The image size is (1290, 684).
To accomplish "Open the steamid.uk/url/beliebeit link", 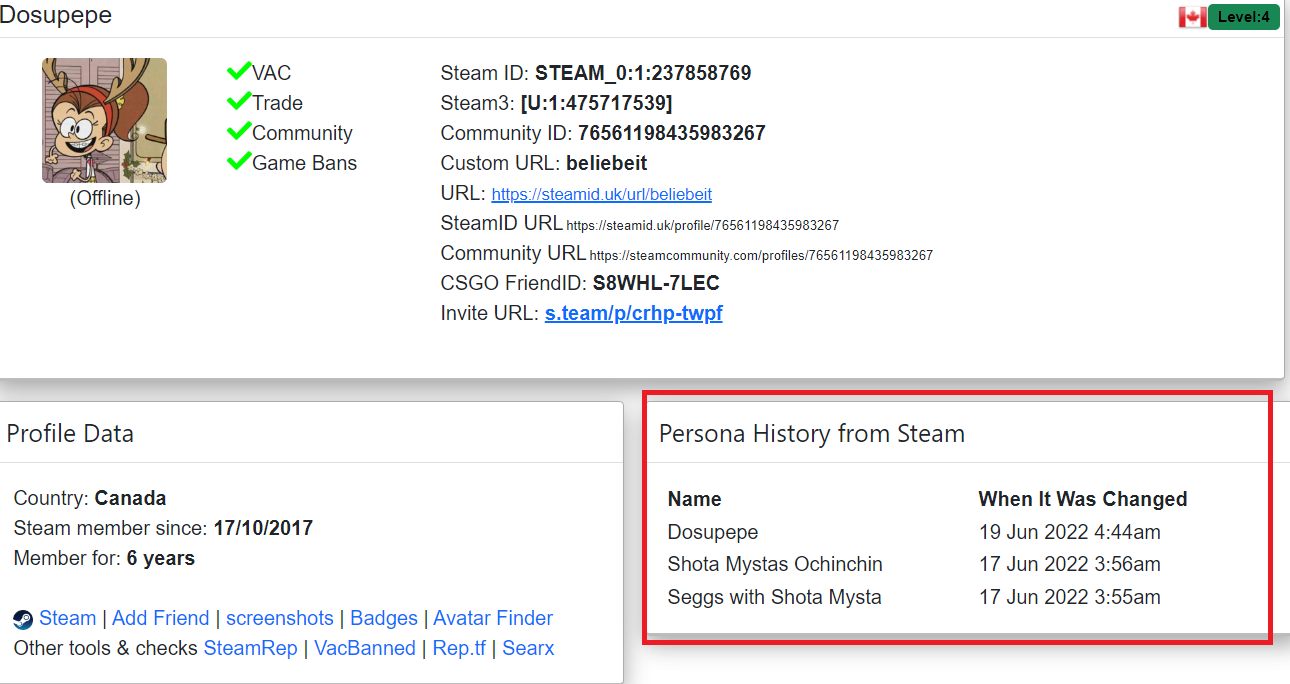I will click(602, 194).
